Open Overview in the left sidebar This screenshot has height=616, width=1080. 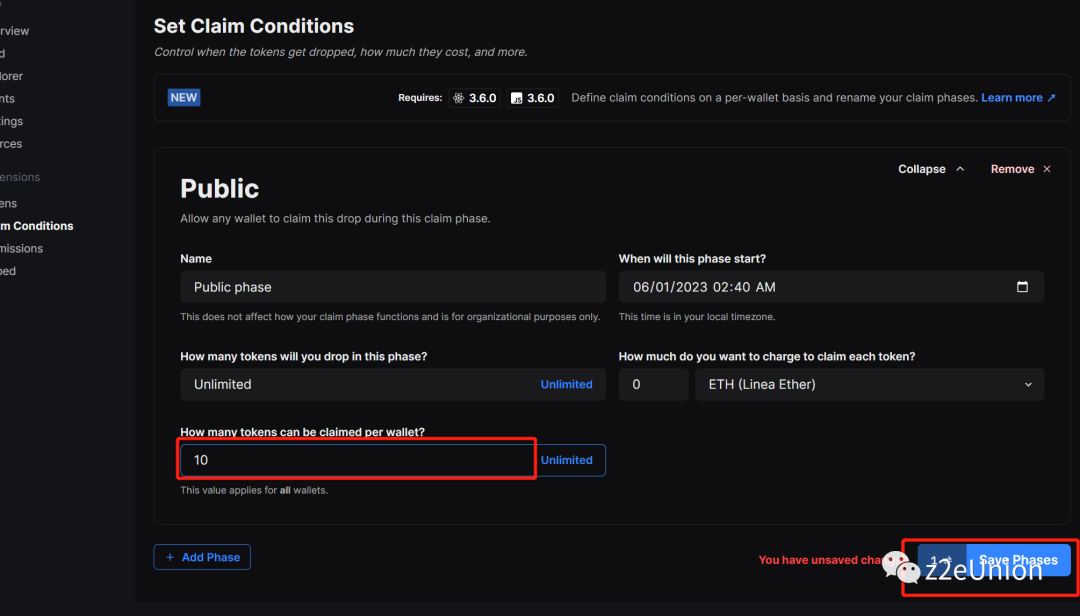click(14, 31)
